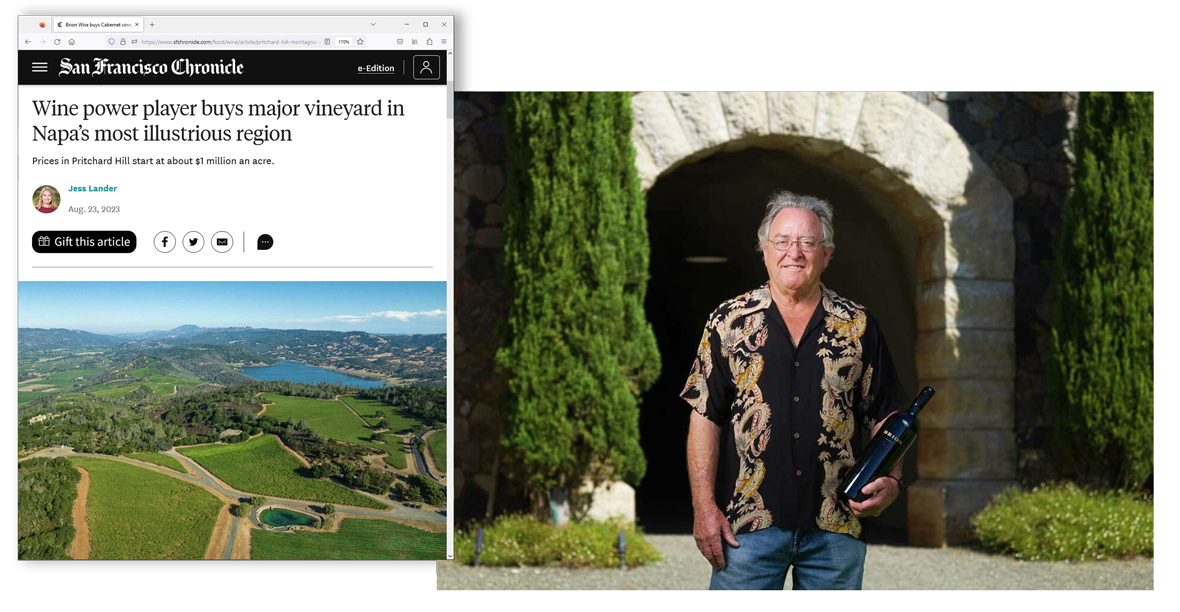The width and height of the screenshot is (1180, 612).
Task: Expand the list all tabs chevron
Action: coord(373,25)
